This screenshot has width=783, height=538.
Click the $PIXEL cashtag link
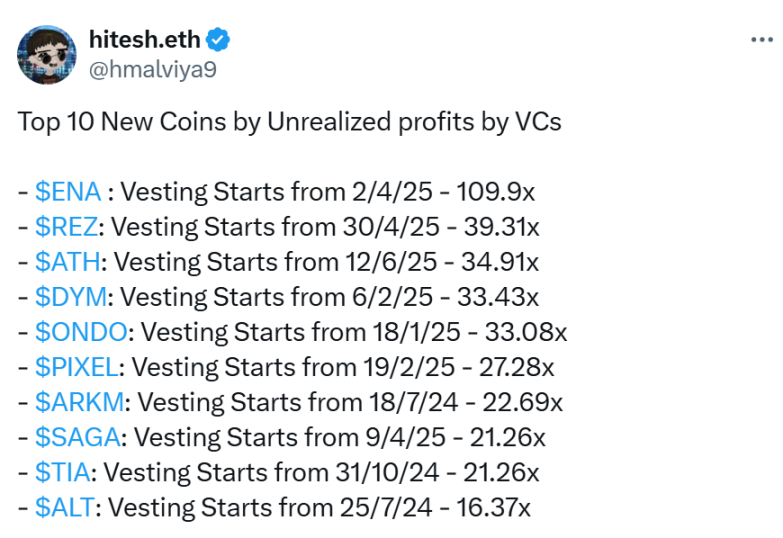(x=78, y=367)
